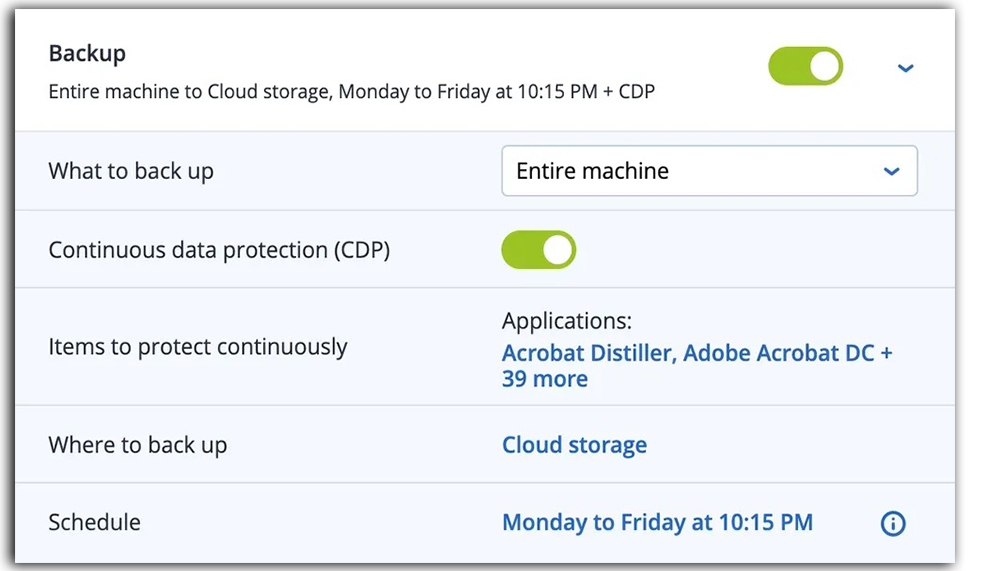Click the 39 more applications link
Screen dimensions: 1000x571
[x=545, y=379]
